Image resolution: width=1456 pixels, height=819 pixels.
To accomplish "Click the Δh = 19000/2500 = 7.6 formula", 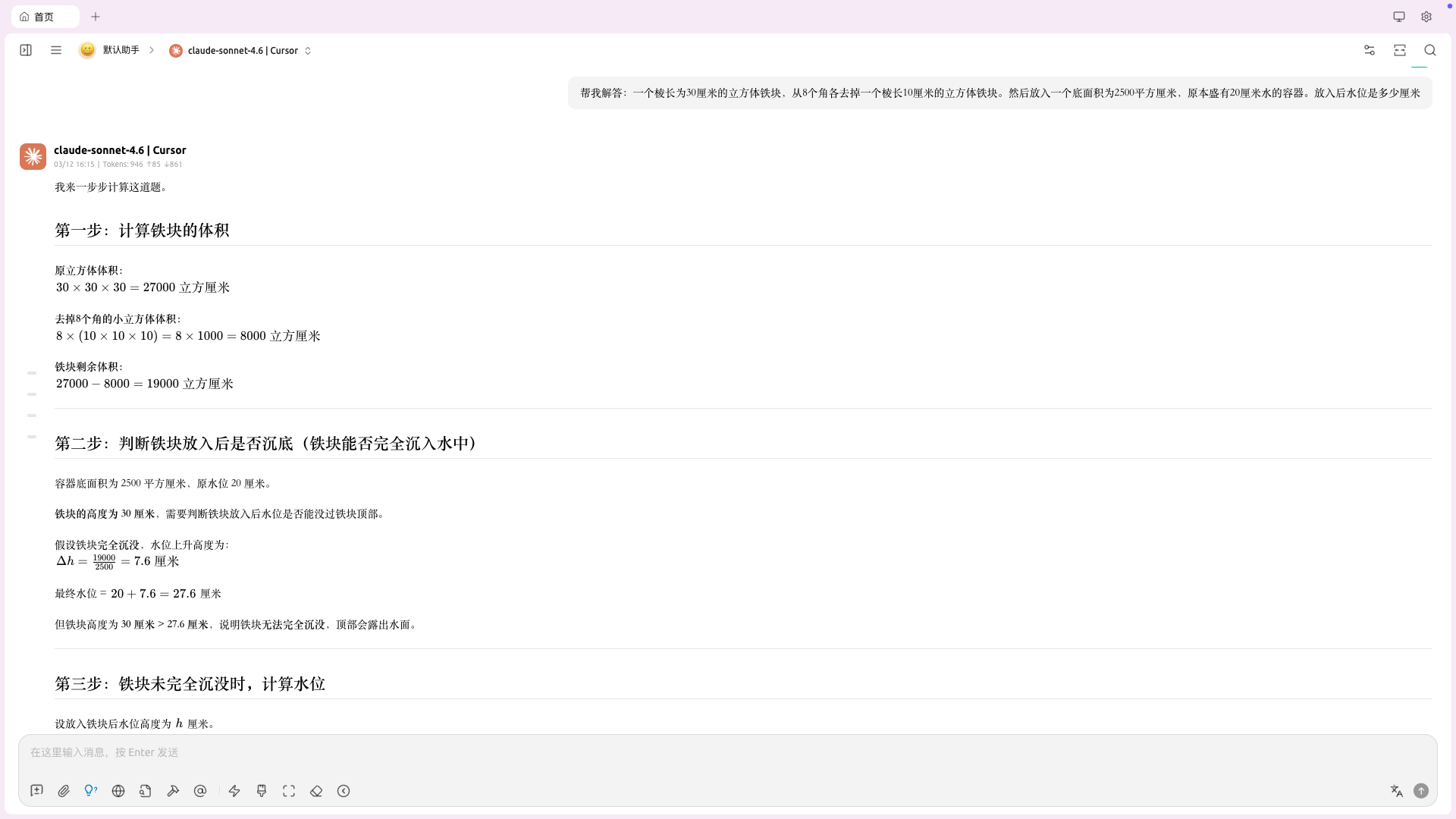I will [118, 562].
